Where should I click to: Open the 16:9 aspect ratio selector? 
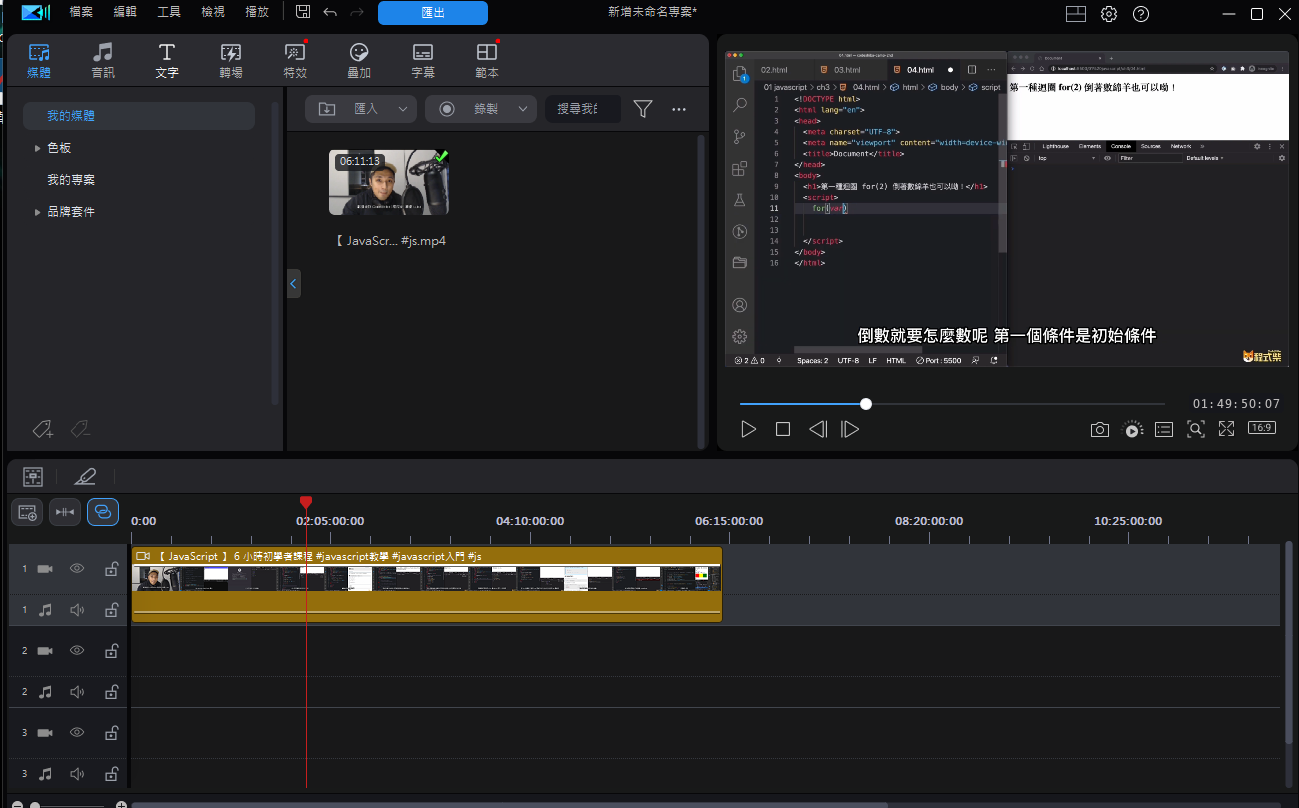(1261, 428)
